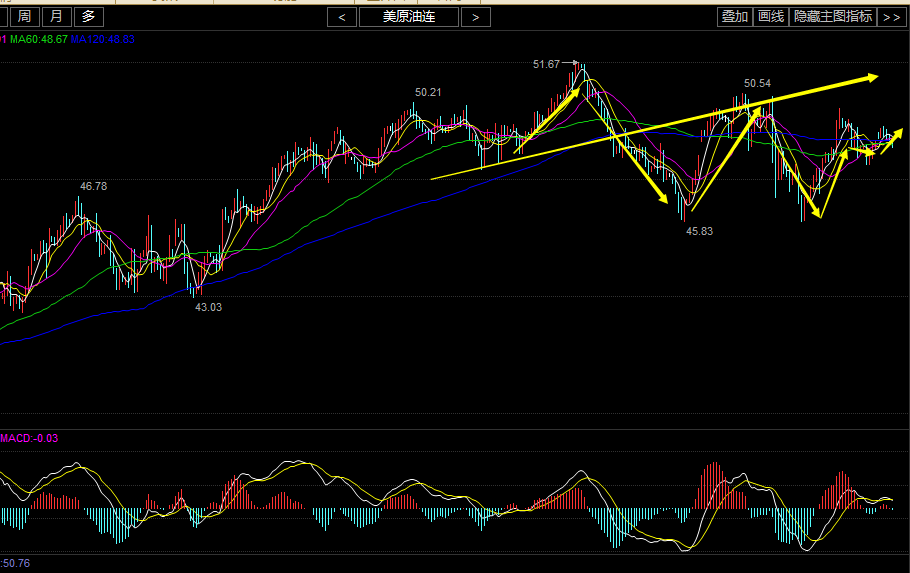Go to previous instrument with < arrow
The image size is (910, 573).
point(342,17)
